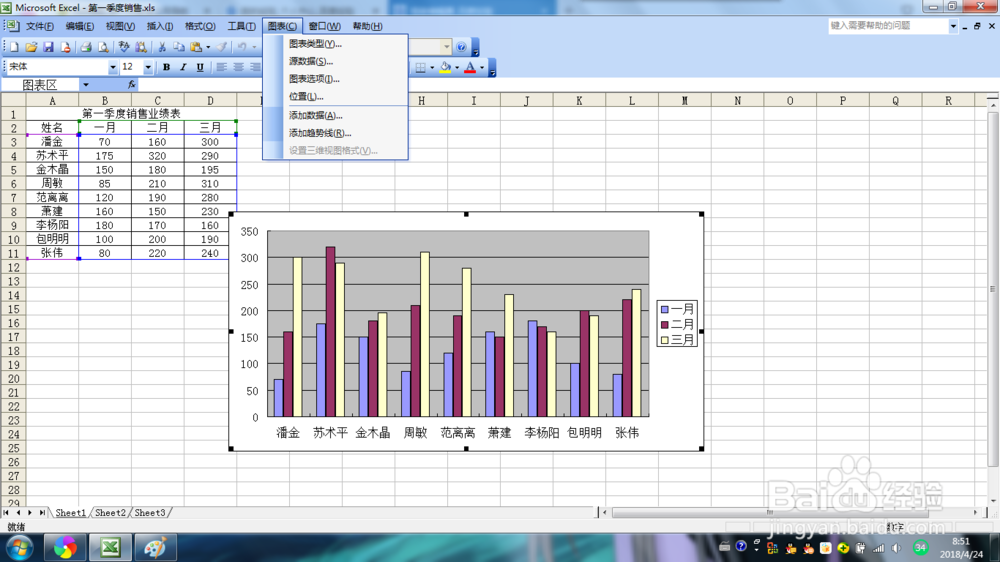Toggle Italic formatting
Viewport: 1000px width, 562px height.
[x=183, y=67]
